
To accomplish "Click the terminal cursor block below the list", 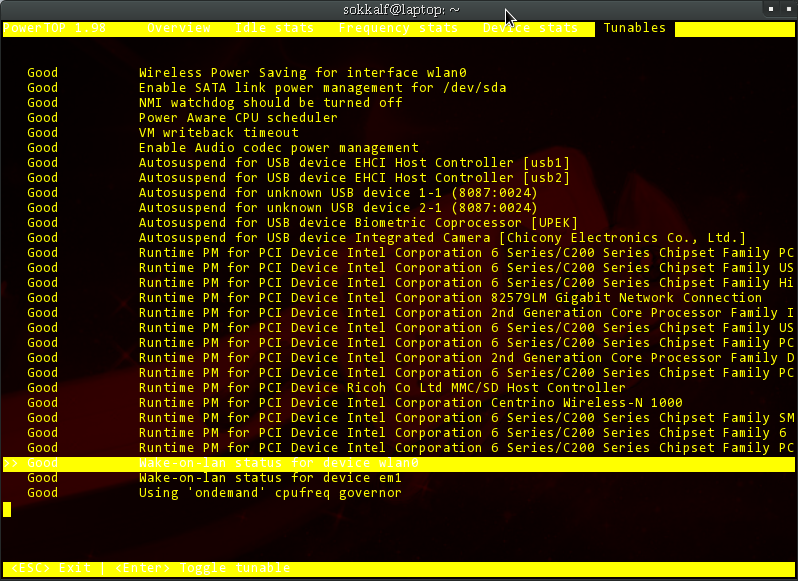I will 7,509.
